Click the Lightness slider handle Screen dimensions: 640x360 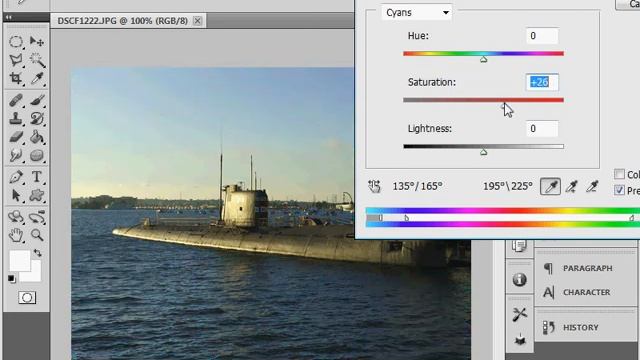484,152
